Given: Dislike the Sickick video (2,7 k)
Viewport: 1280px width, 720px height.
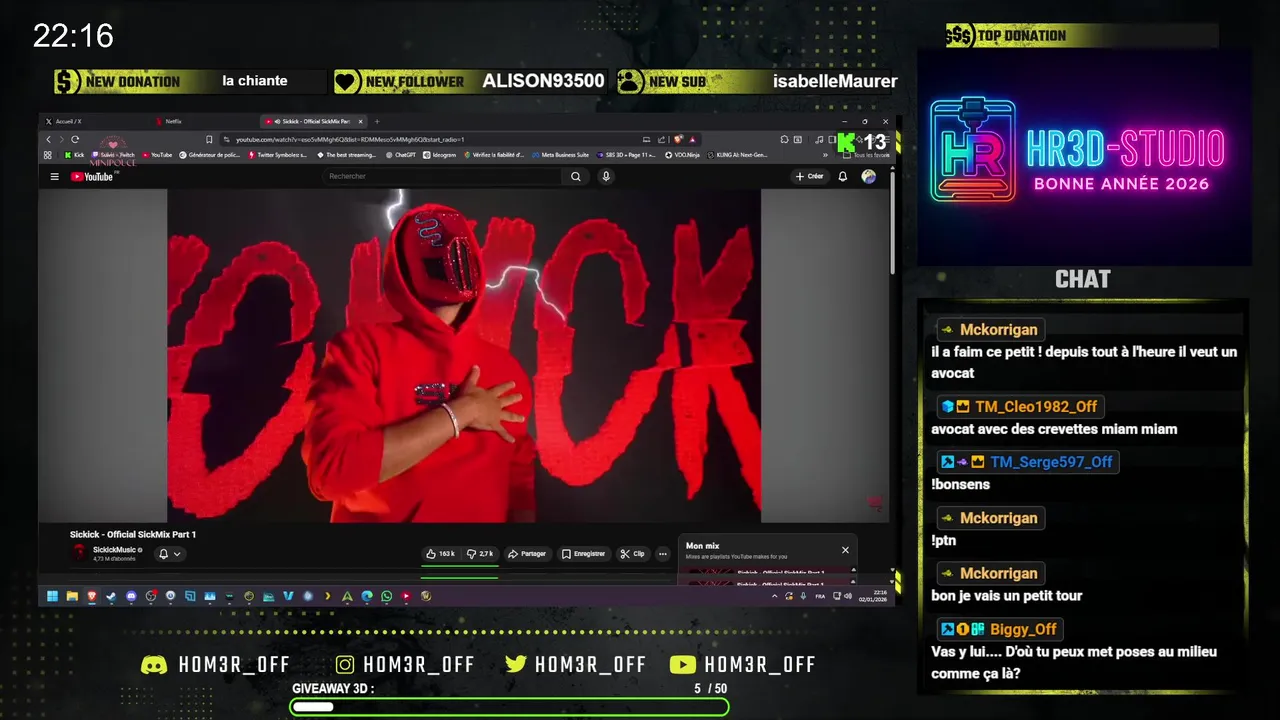Looking at the screenshot, I should pyautogui.click(x=481, y=553).
